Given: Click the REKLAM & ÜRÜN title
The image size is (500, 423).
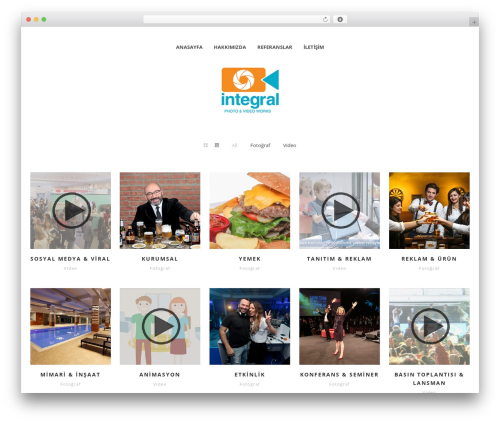Looking at the screenshot, I should click(x=429, y=259).
